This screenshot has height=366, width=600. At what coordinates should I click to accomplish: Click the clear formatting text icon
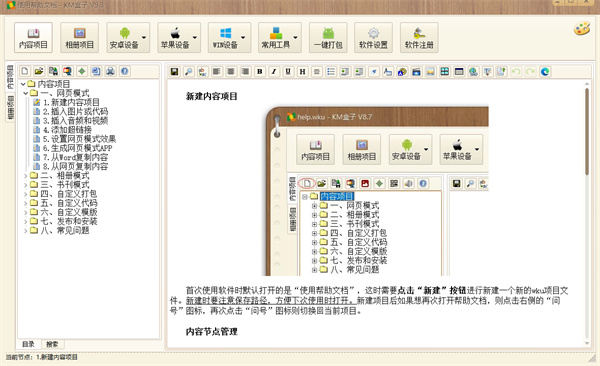click(488, 72)
